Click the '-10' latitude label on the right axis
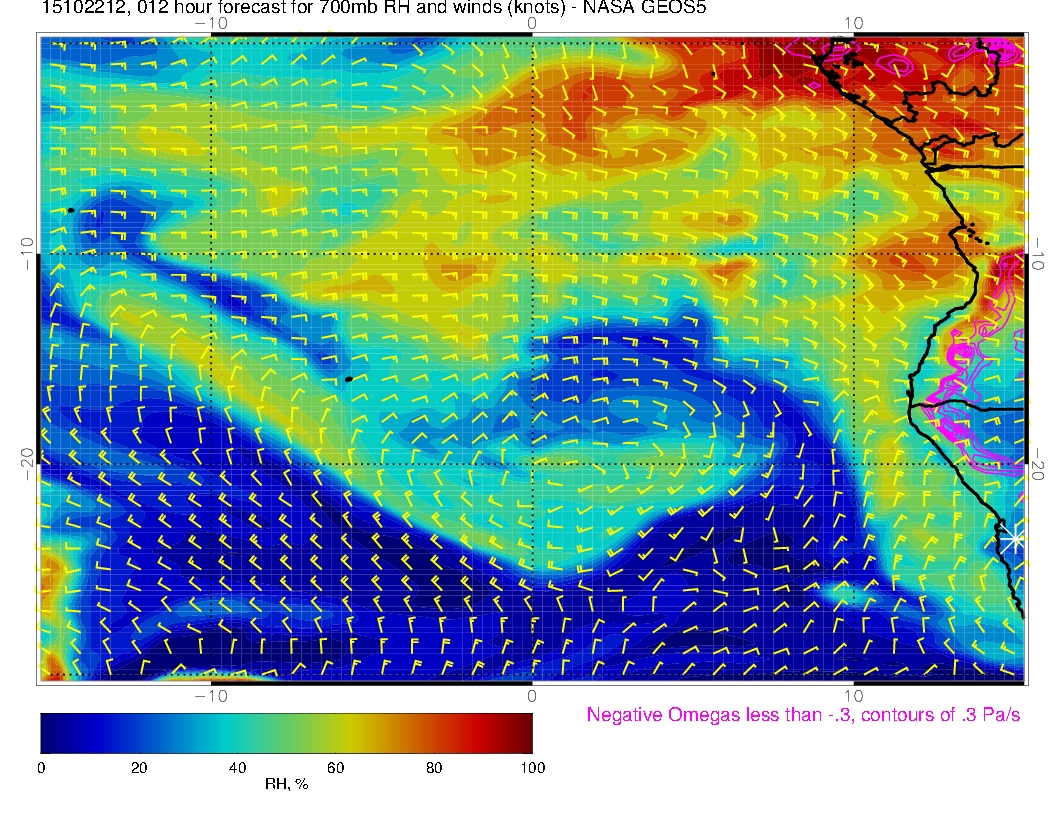Screen dimensions: 1056x816 click(x=1038, y=253)
